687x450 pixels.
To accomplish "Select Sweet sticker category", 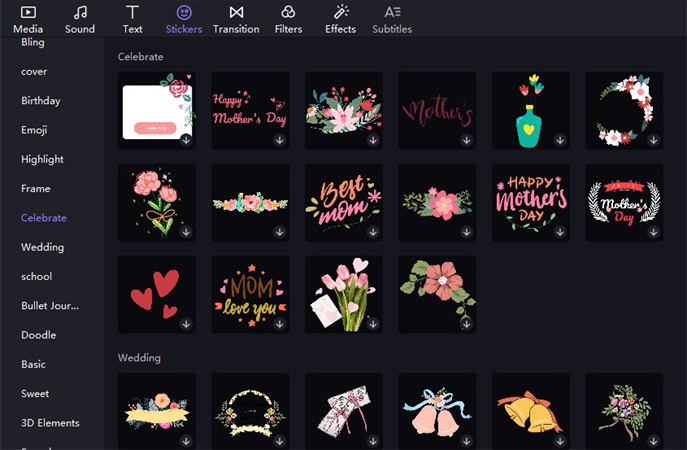I will pos(35,393).
